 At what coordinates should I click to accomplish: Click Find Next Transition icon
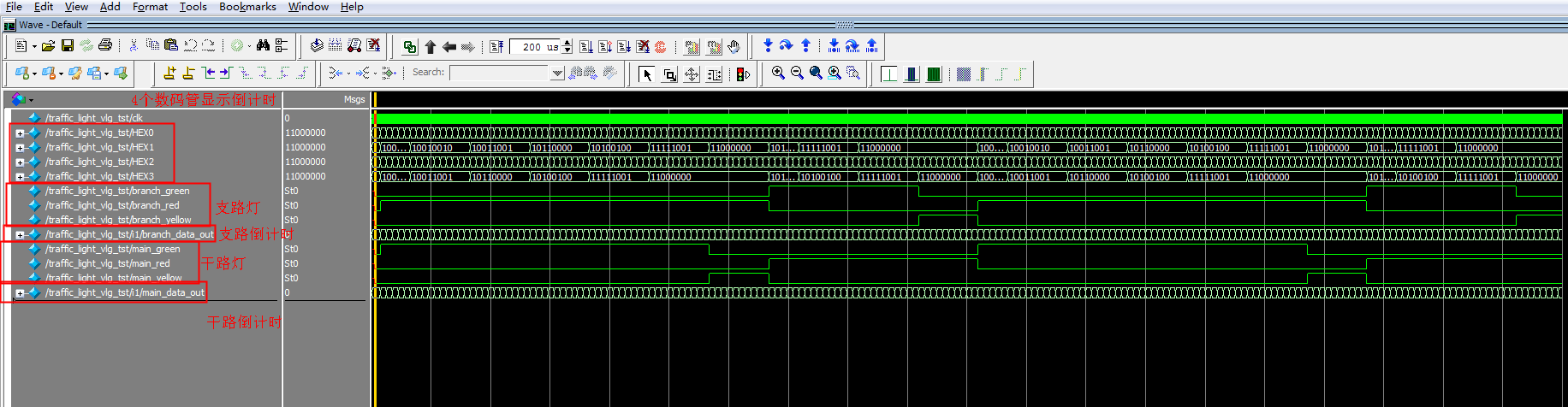(x=226, y=74)
